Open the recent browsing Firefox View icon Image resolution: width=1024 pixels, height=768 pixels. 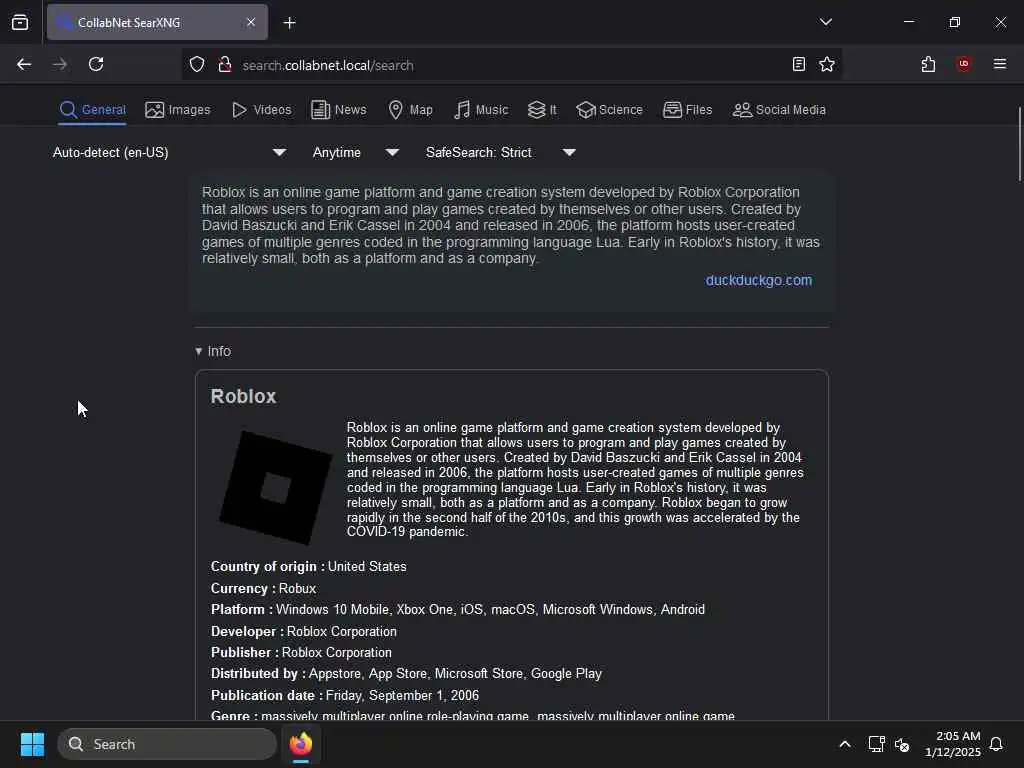20,22
